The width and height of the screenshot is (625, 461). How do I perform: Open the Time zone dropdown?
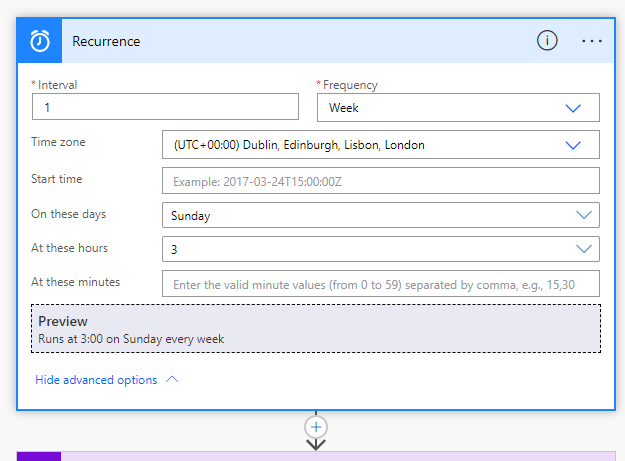(380, 145)
